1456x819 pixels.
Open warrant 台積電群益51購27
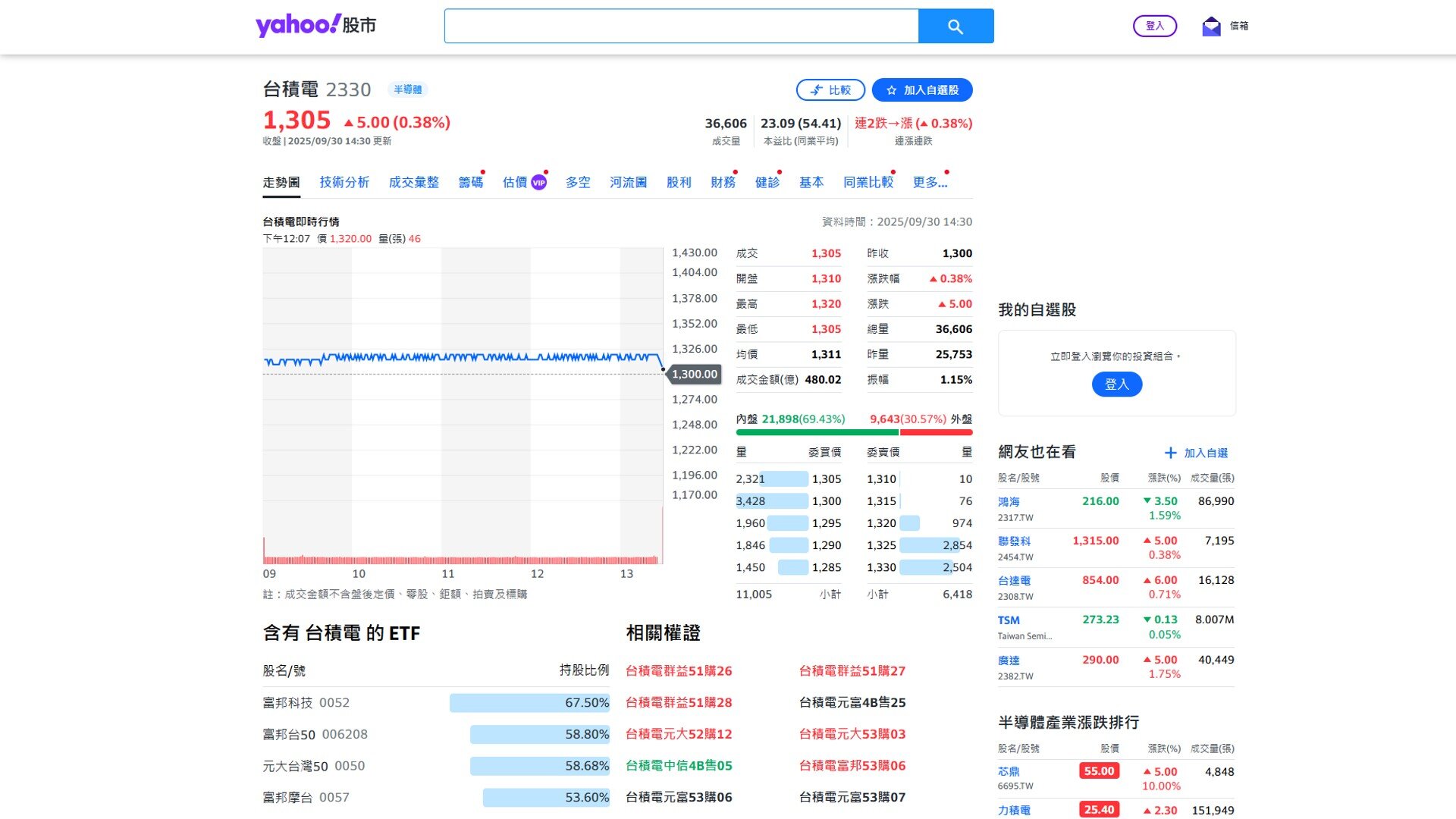pyautogui.click(x=852, y=671)
